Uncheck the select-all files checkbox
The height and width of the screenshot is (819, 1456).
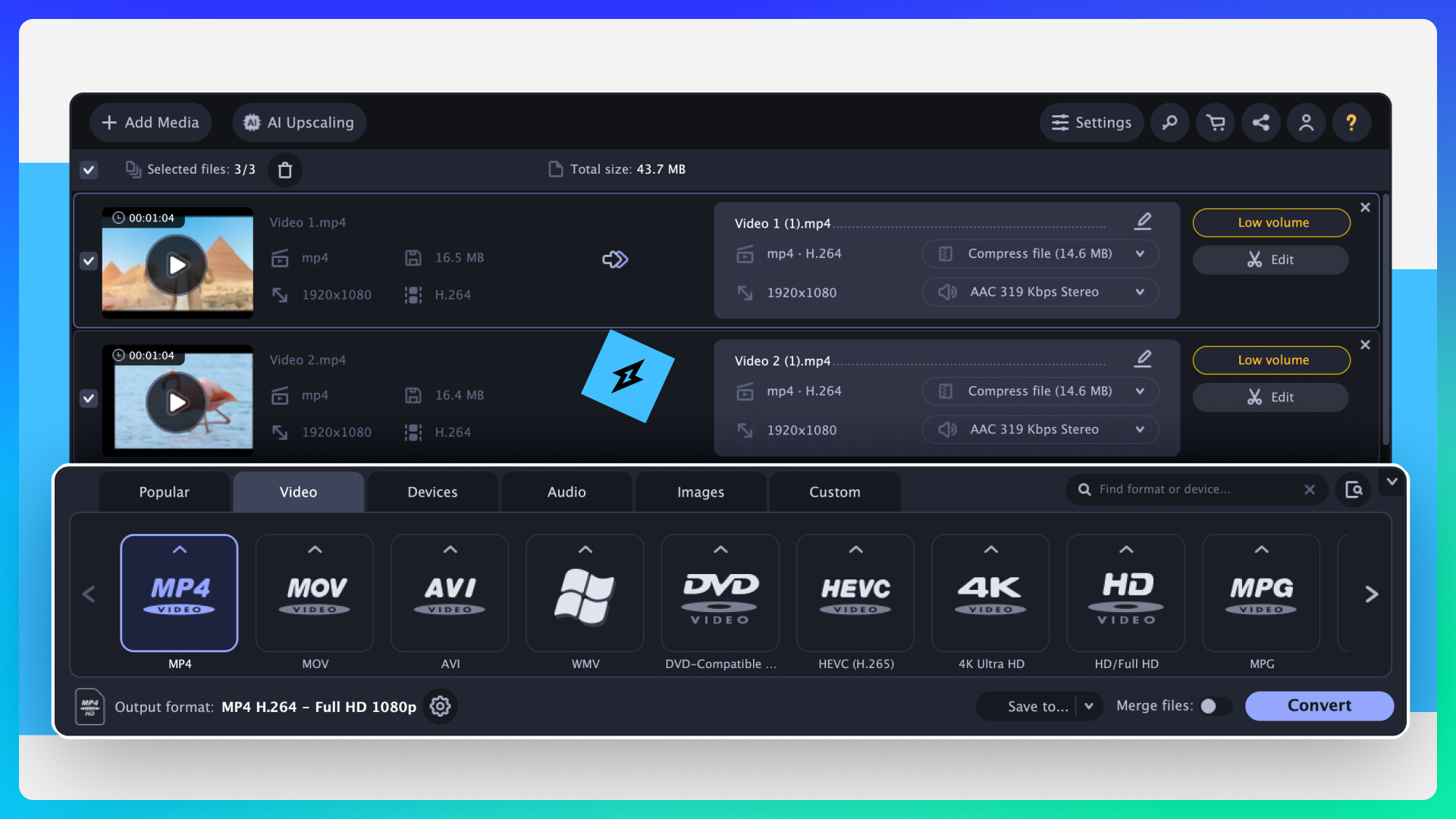[88, 169]
